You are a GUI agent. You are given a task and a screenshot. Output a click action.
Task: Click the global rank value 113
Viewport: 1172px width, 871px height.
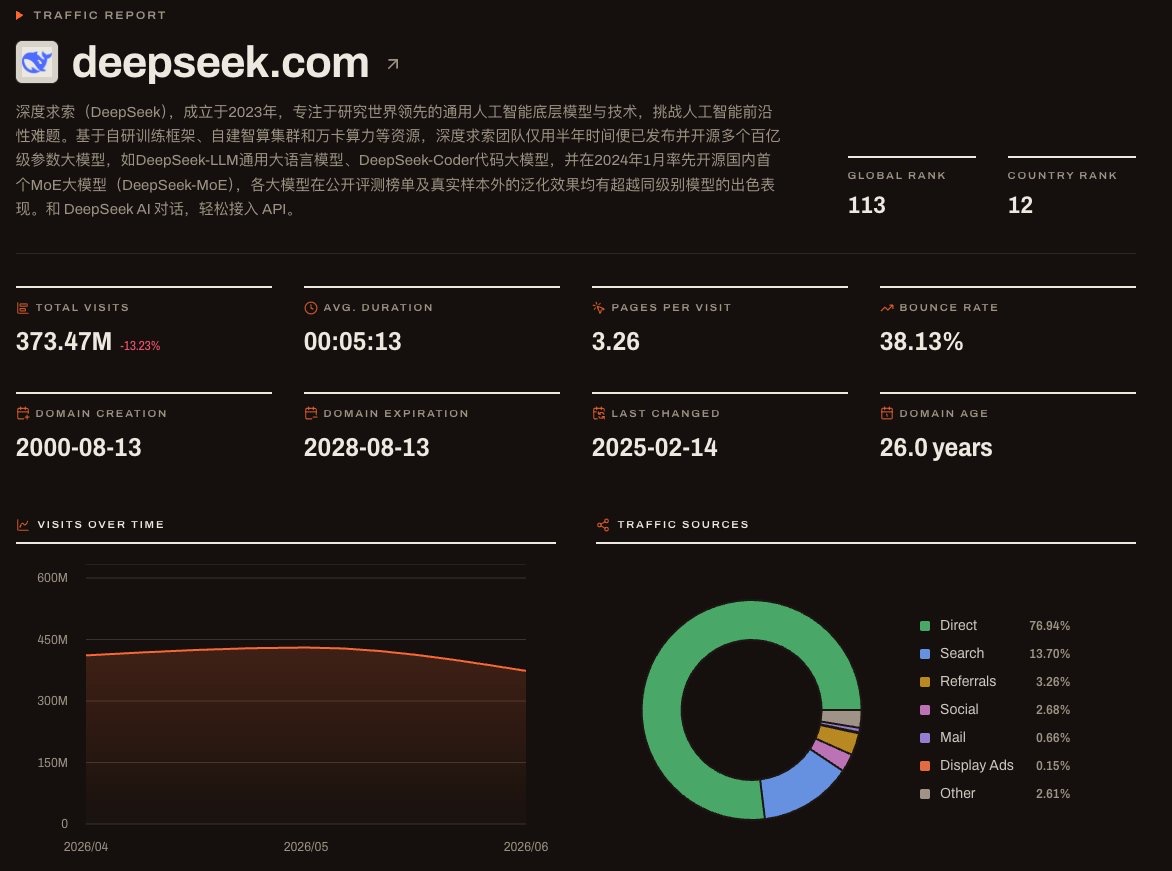pyautogui.click(x=866, y=205)
